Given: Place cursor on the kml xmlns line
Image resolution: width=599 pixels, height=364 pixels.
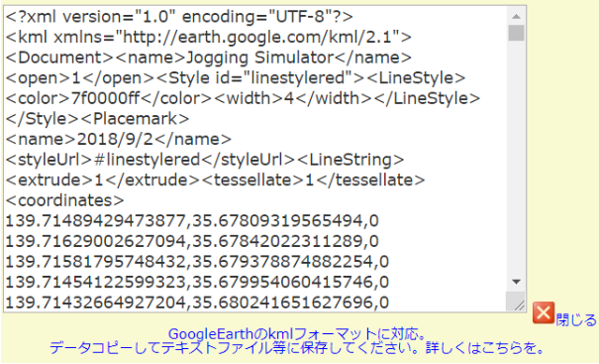Looking at the screenshot, I should point(209,37).
